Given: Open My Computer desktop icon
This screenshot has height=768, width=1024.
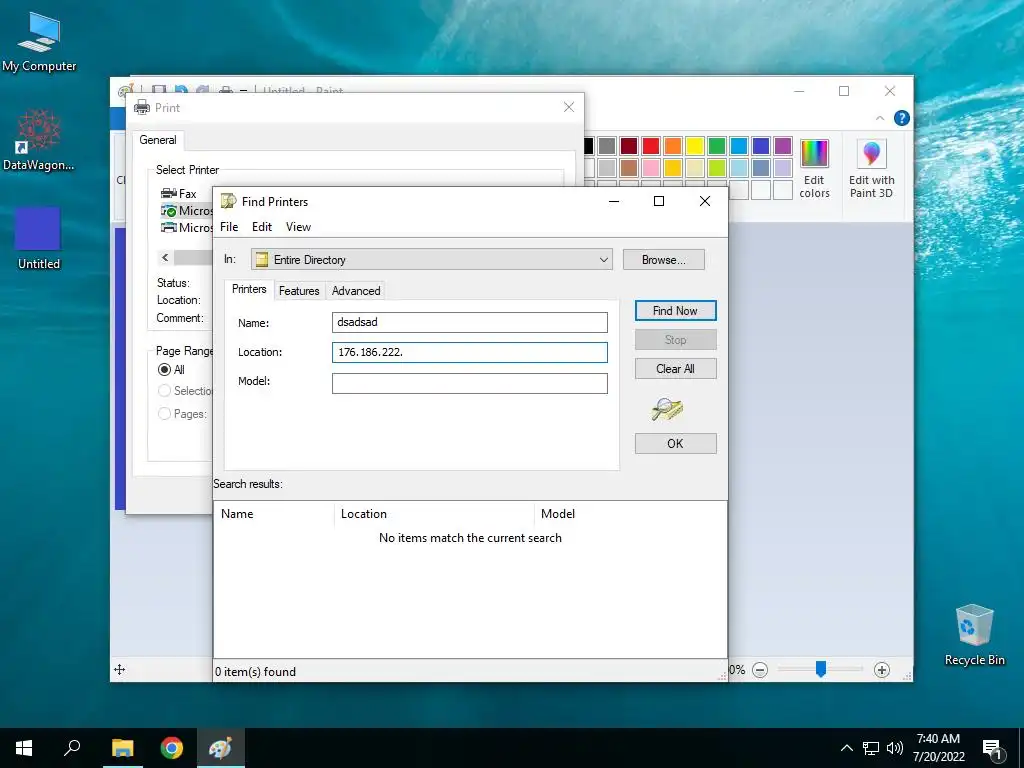Looking at the screenshot, I should point(39,40).
